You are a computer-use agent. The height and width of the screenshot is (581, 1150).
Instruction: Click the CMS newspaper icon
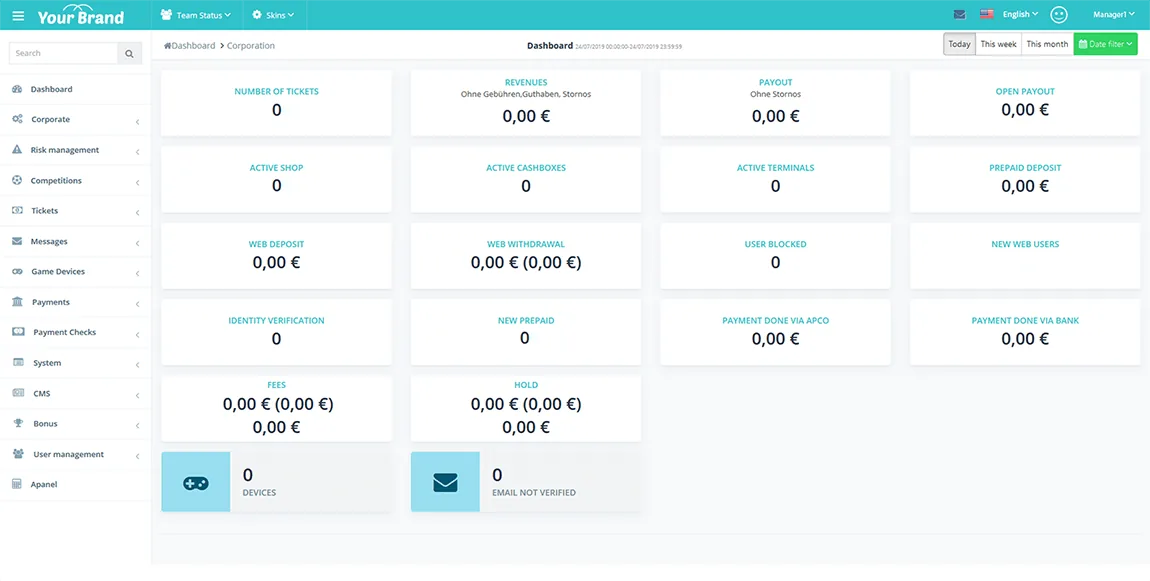18,393
